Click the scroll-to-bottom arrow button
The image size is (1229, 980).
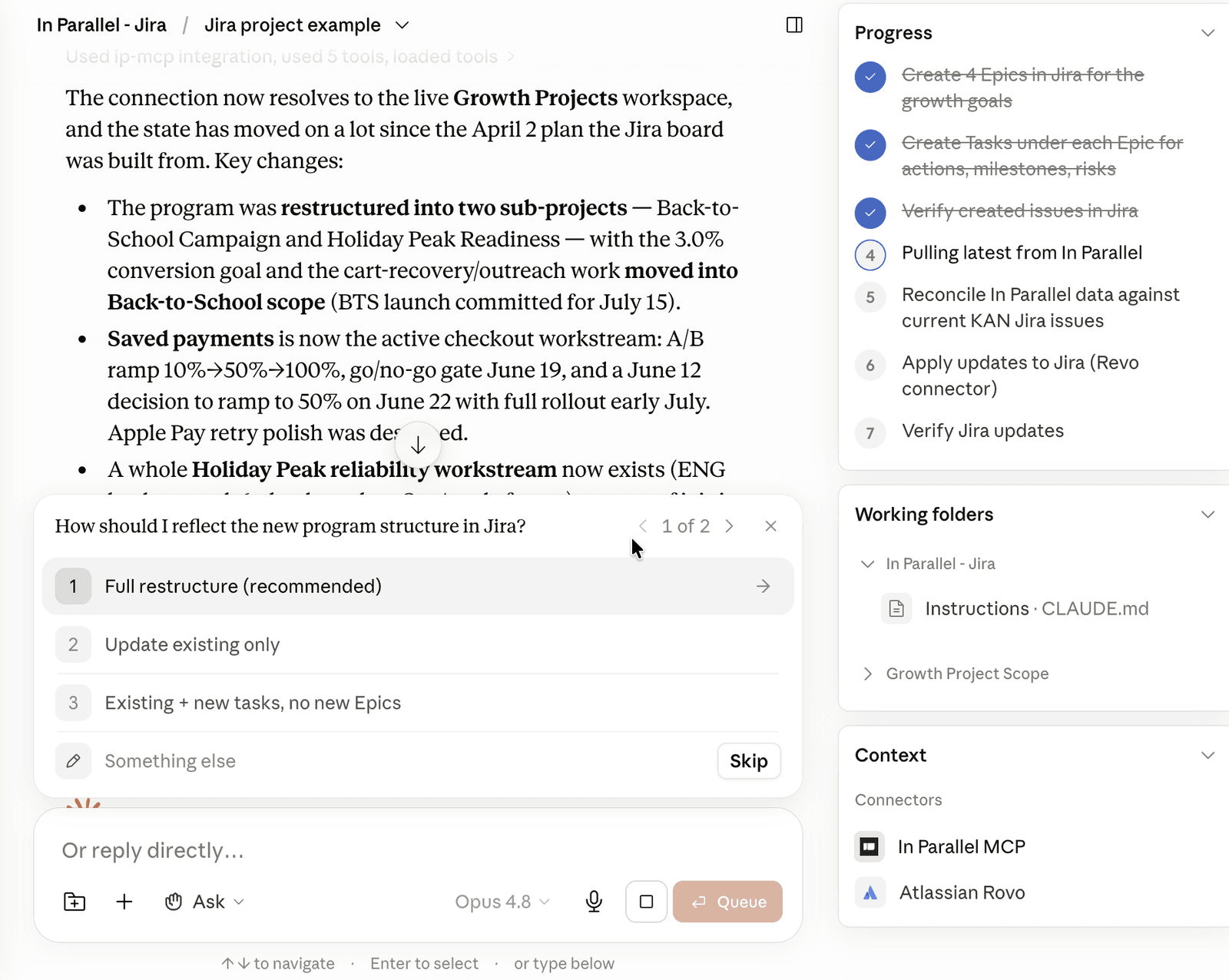(x=418, y=445)
